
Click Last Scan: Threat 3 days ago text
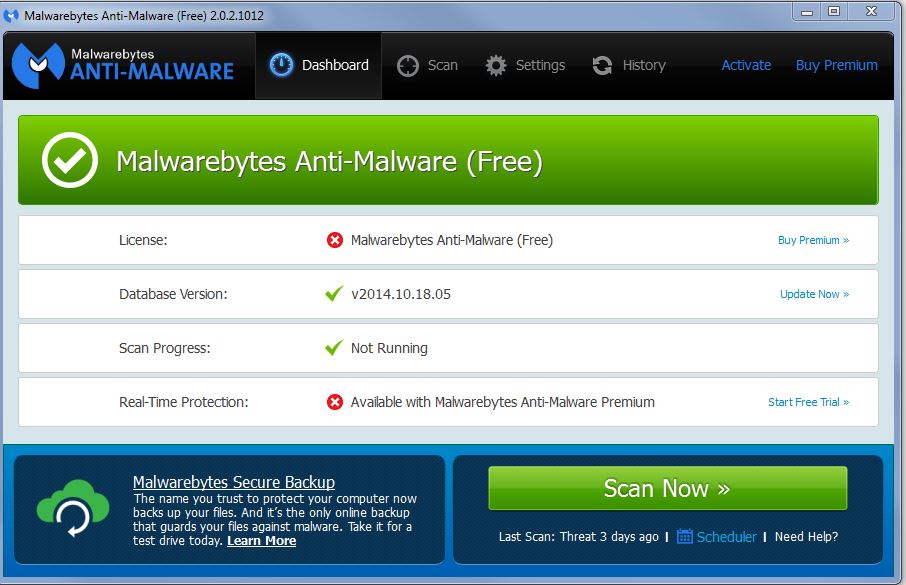point(578,536)
